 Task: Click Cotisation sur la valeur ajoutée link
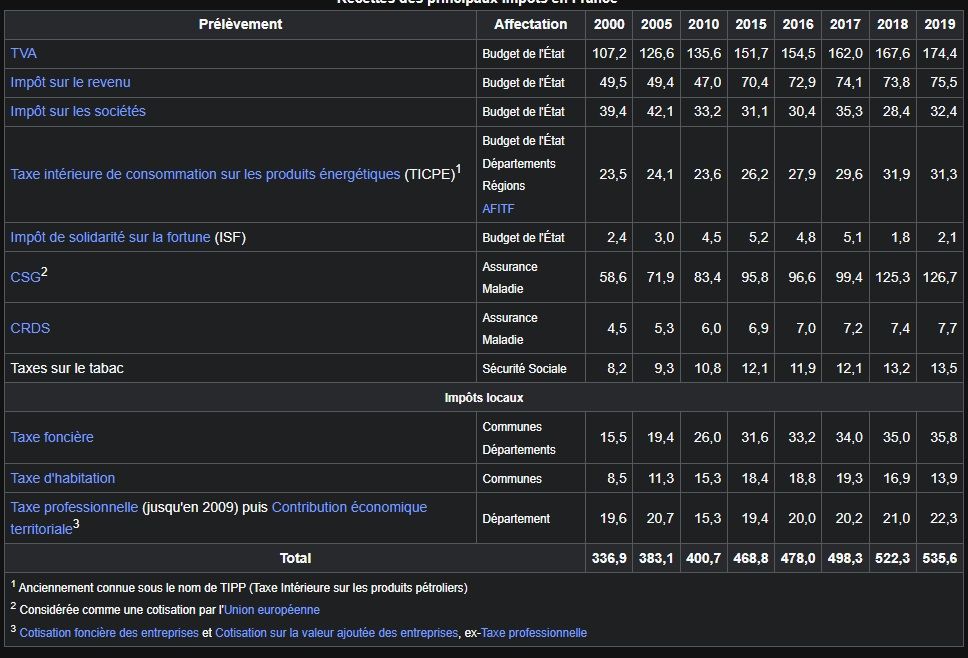(x=336, y=633)
